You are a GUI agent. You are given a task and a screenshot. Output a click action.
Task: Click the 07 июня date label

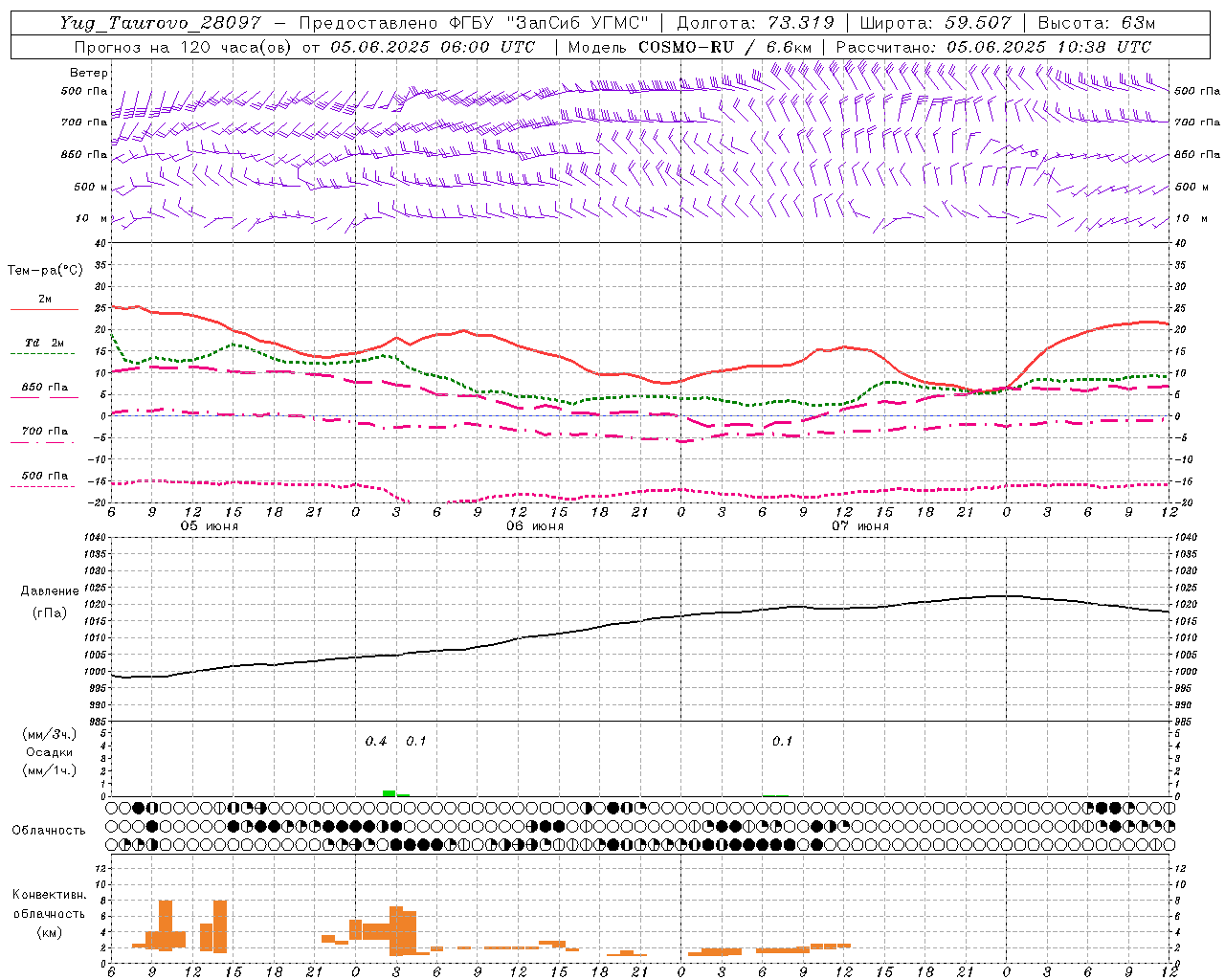tap(859, 525)
